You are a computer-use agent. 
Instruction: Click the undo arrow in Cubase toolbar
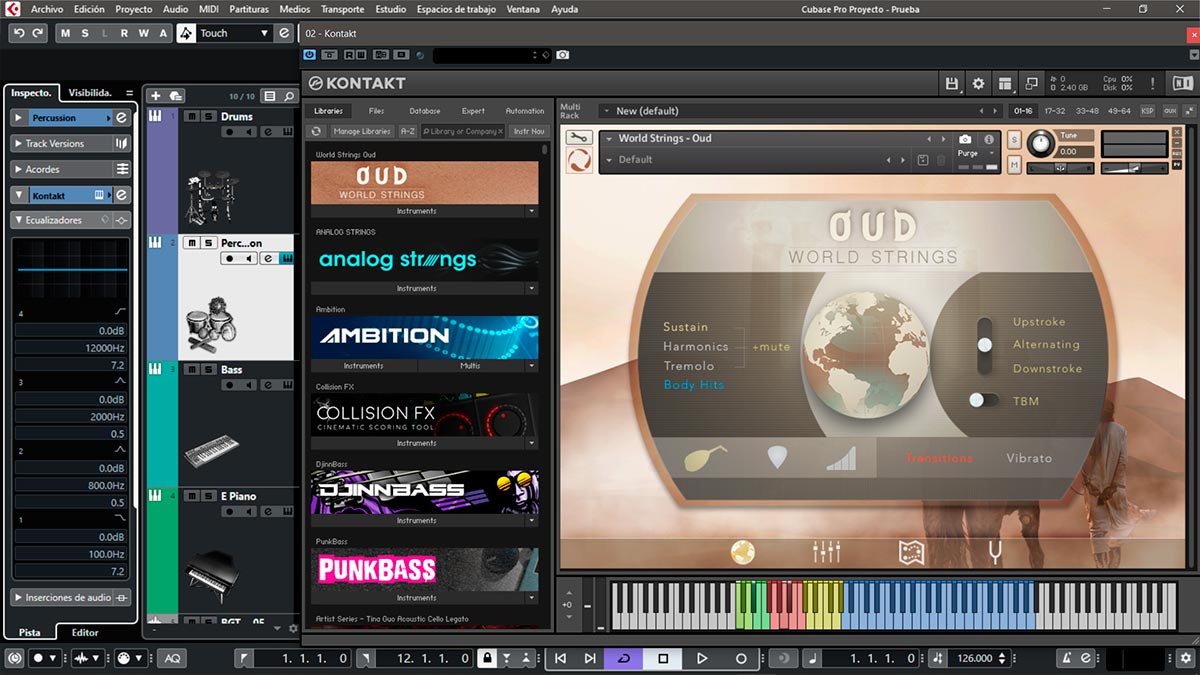point(19,33)
